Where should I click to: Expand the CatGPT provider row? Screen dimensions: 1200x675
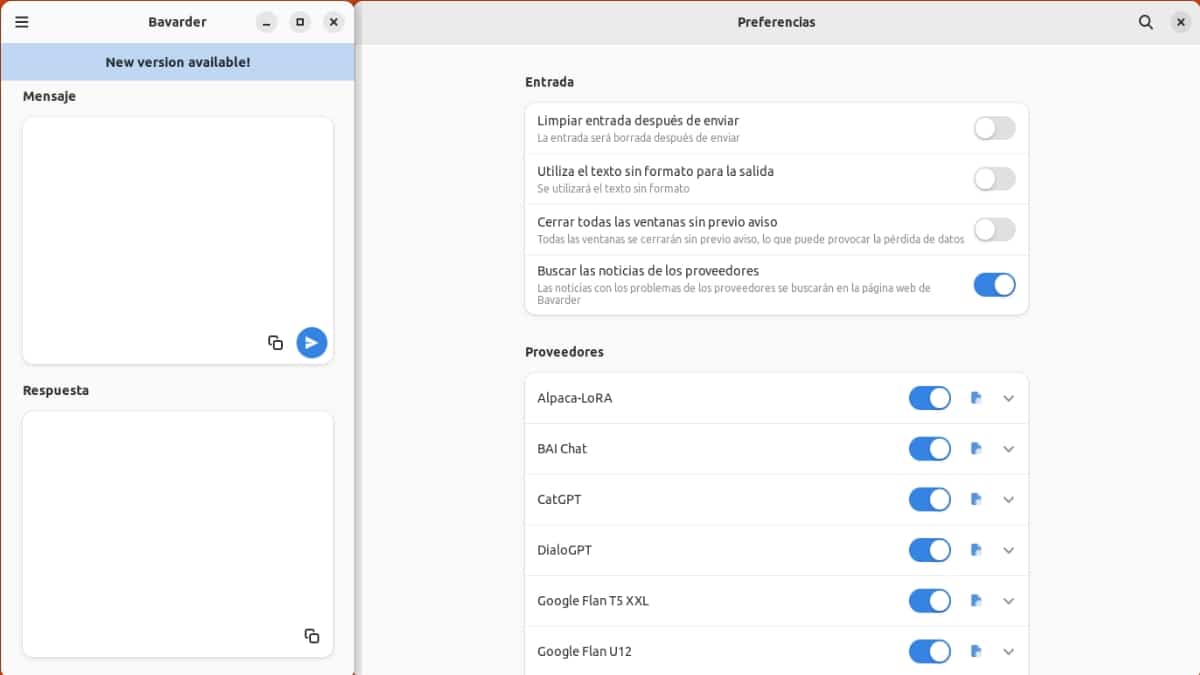(x=1008, y=499)
